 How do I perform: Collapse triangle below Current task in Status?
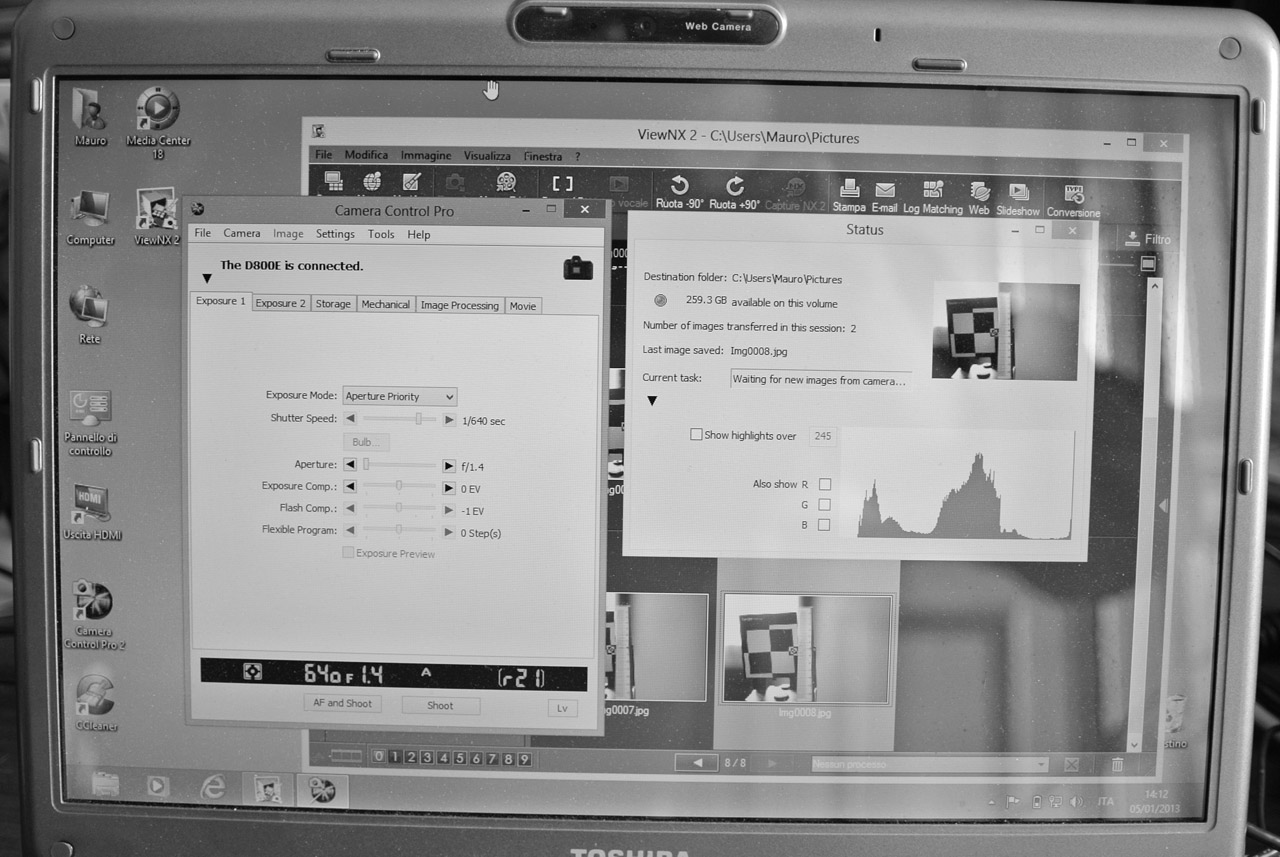tap(652, 401)
